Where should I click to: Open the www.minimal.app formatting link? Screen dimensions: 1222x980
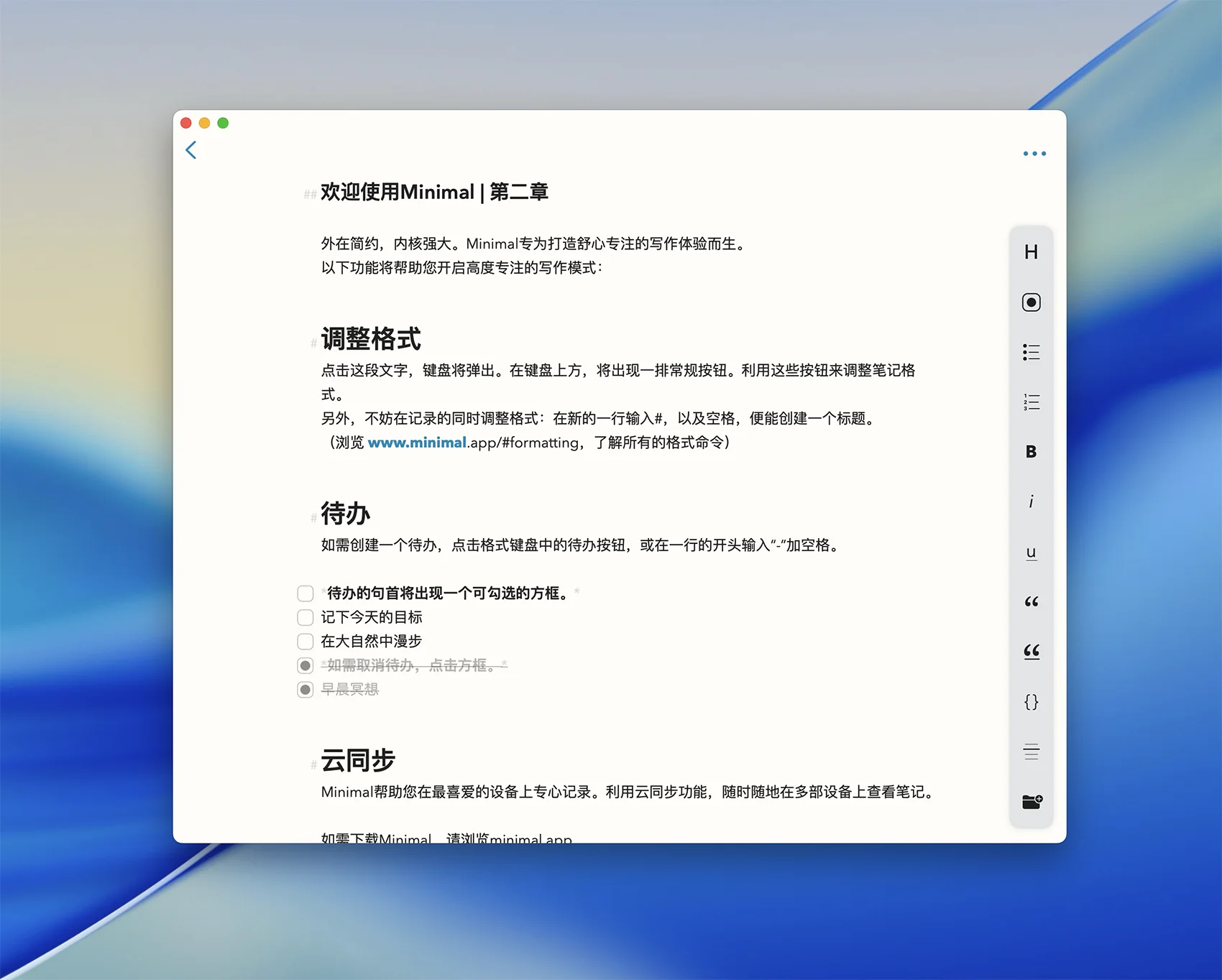pyautogui.click(x=417, y=443)
